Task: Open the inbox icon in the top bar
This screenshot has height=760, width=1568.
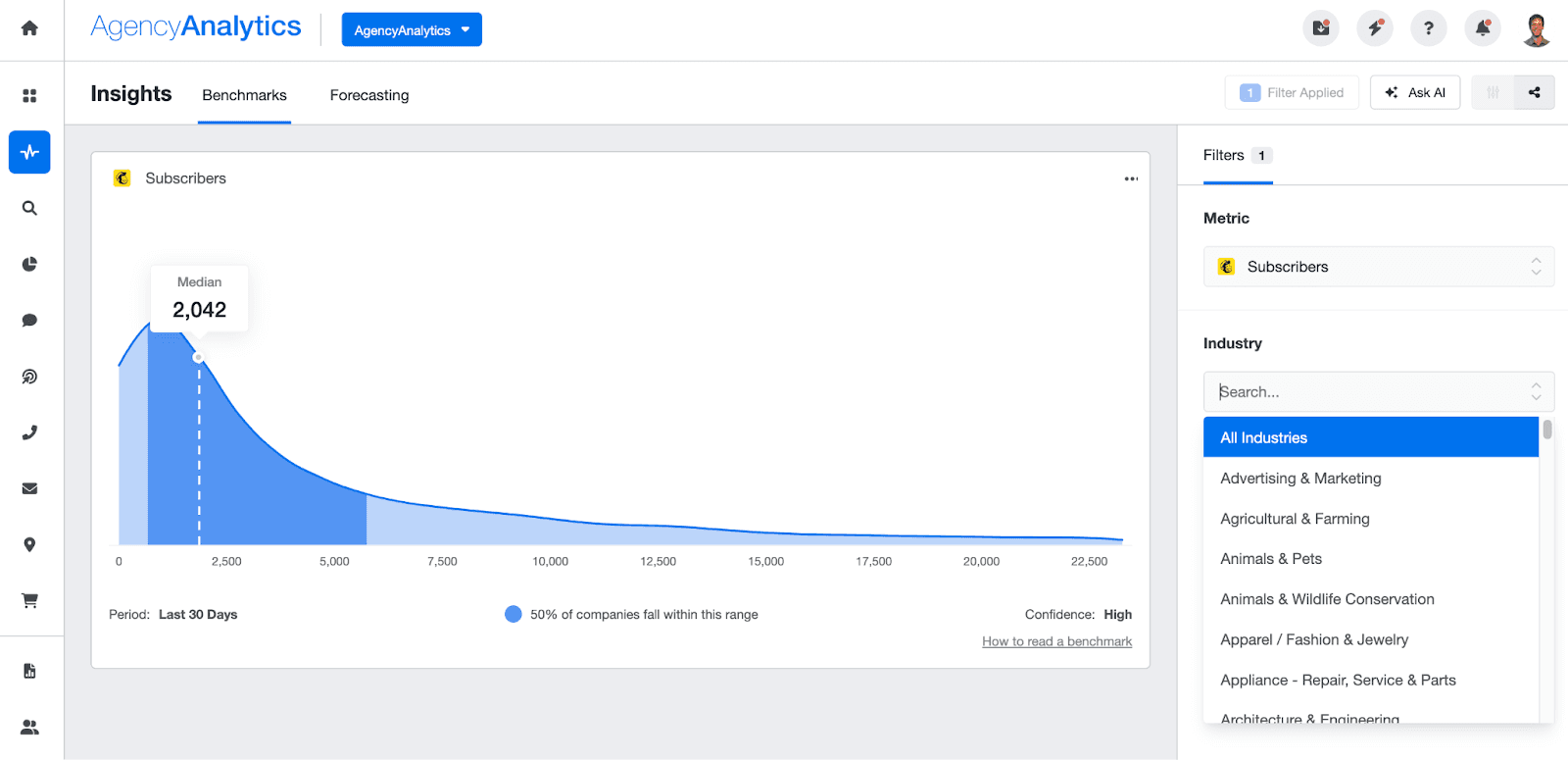Action: click(x=1321, y=28)
